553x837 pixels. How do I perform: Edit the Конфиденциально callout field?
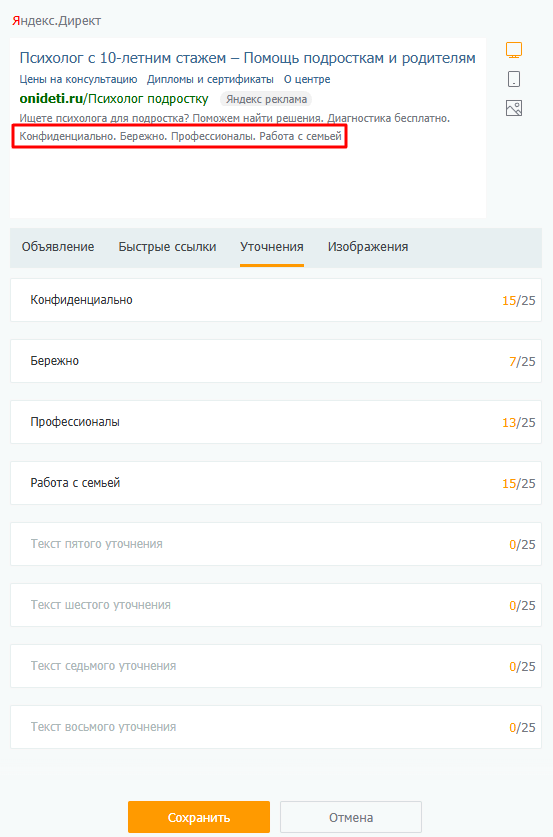coord(276,300)
